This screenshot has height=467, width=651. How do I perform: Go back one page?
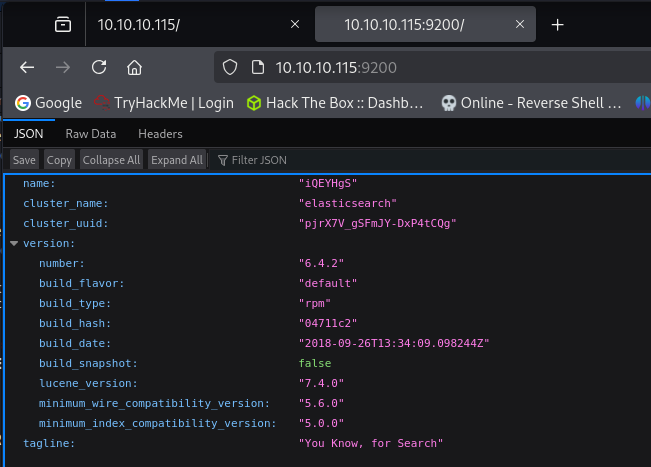click(x=27, y=67)
